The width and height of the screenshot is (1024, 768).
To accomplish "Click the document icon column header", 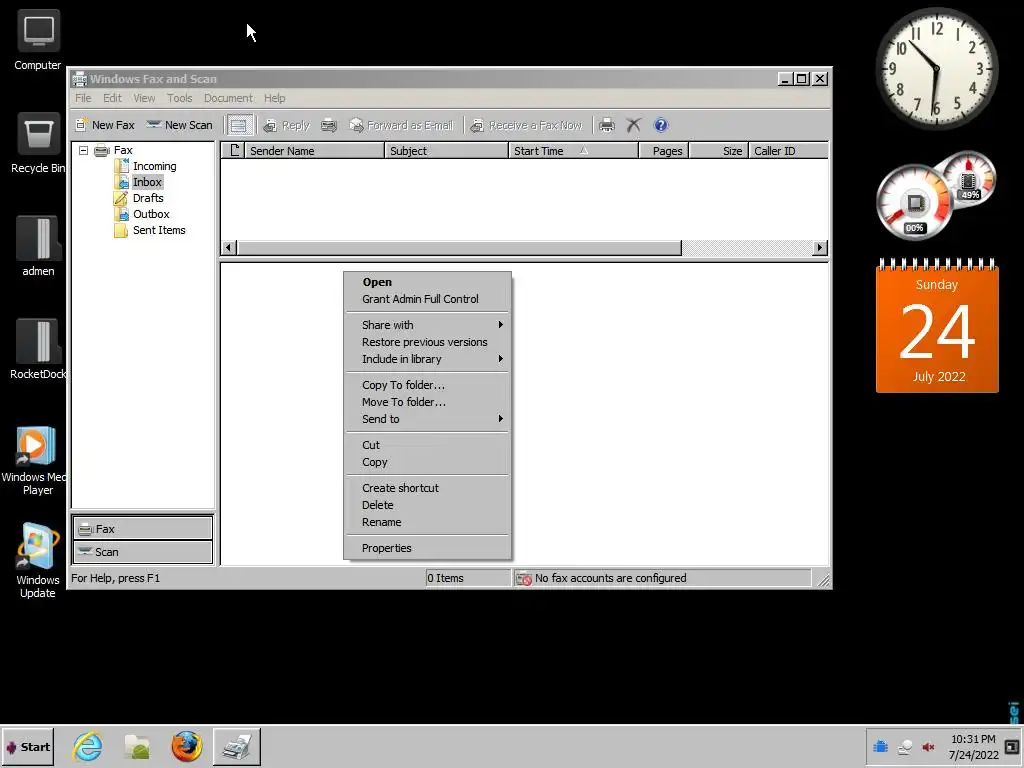I will tap(234, 151).
